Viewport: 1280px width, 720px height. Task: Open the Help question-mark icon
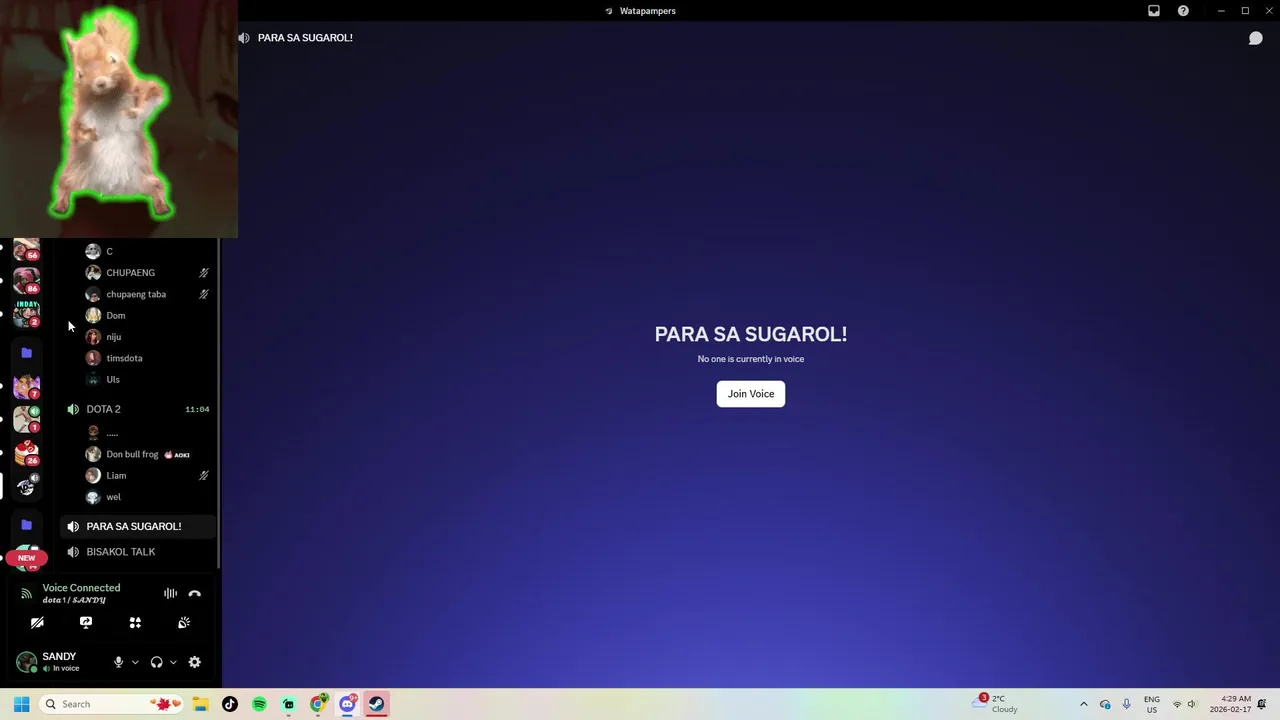(1183, 11)
